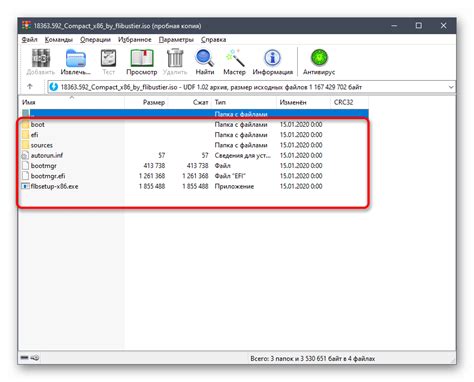
Task: Click the archive icon in the address bar
Action: [53, 87]
